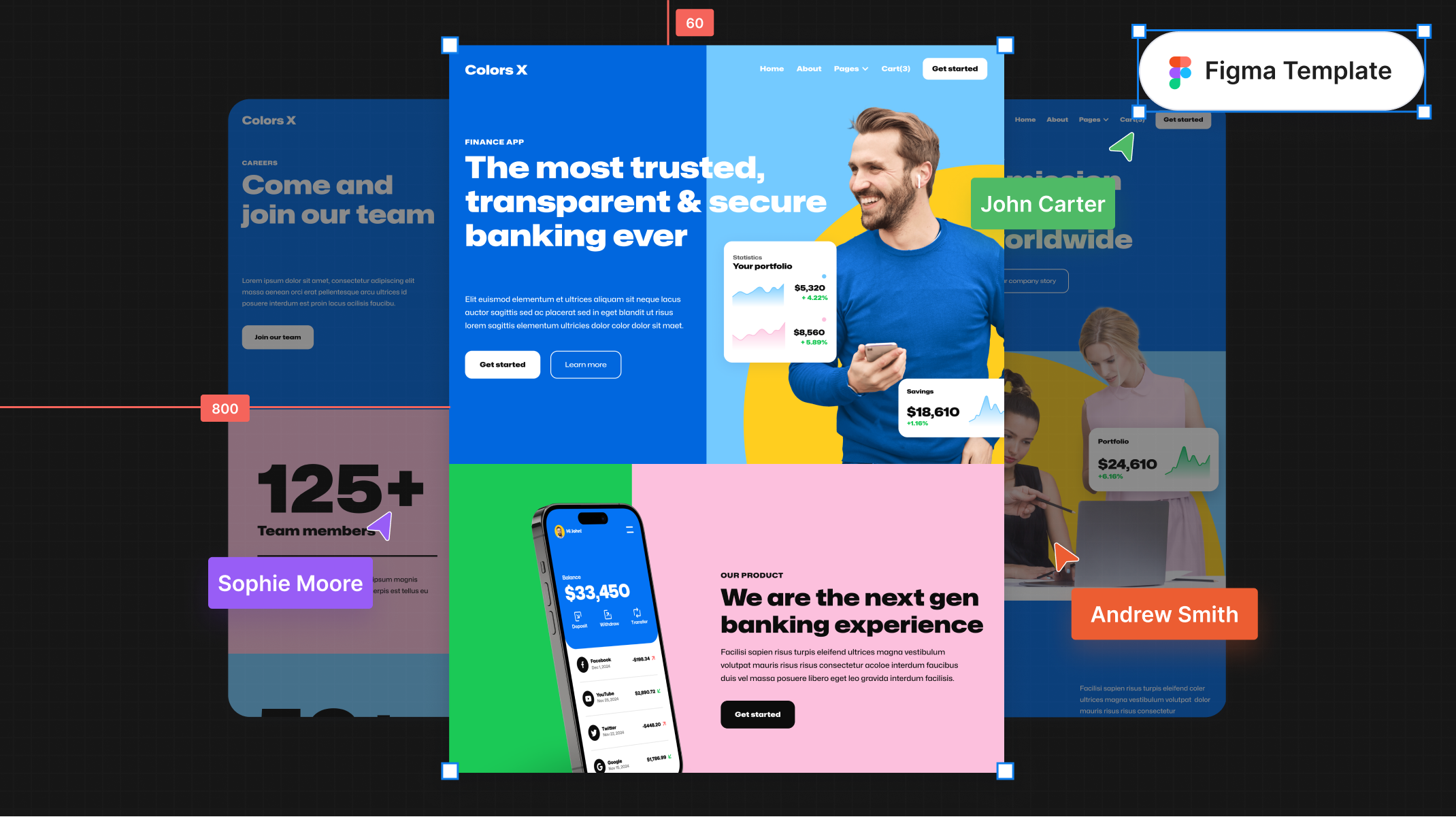Click the frame resize handle top-center
Image resolution: width=1456 pixels, height=817 pixels.
[727, 45]
